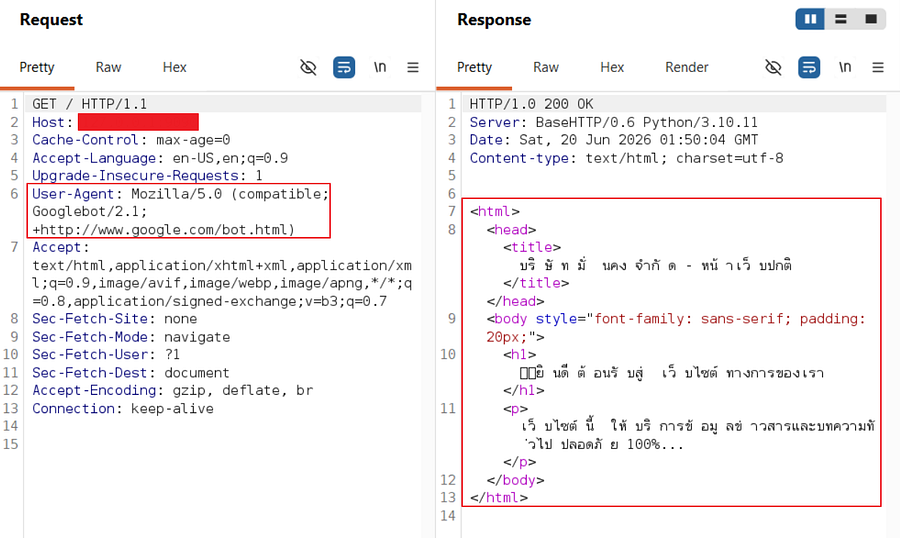Viewport: 900px width, 538px height.
Task: Click the Response panel heading
Action: (494, 20)
